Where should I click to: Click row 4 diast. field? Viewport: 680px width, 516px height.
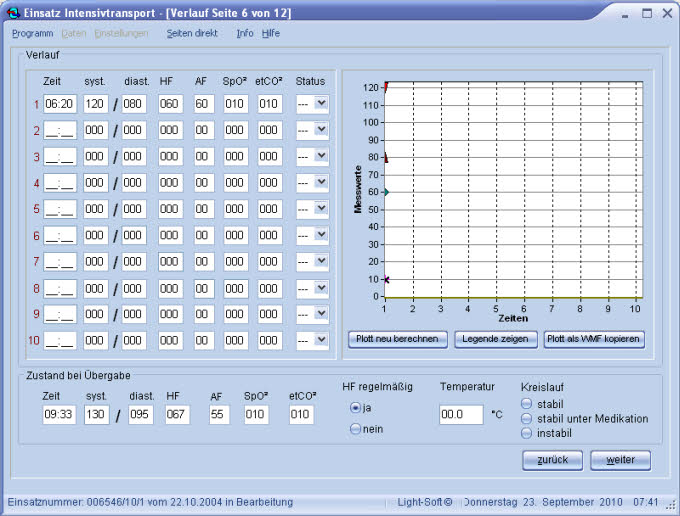point(134,183)
